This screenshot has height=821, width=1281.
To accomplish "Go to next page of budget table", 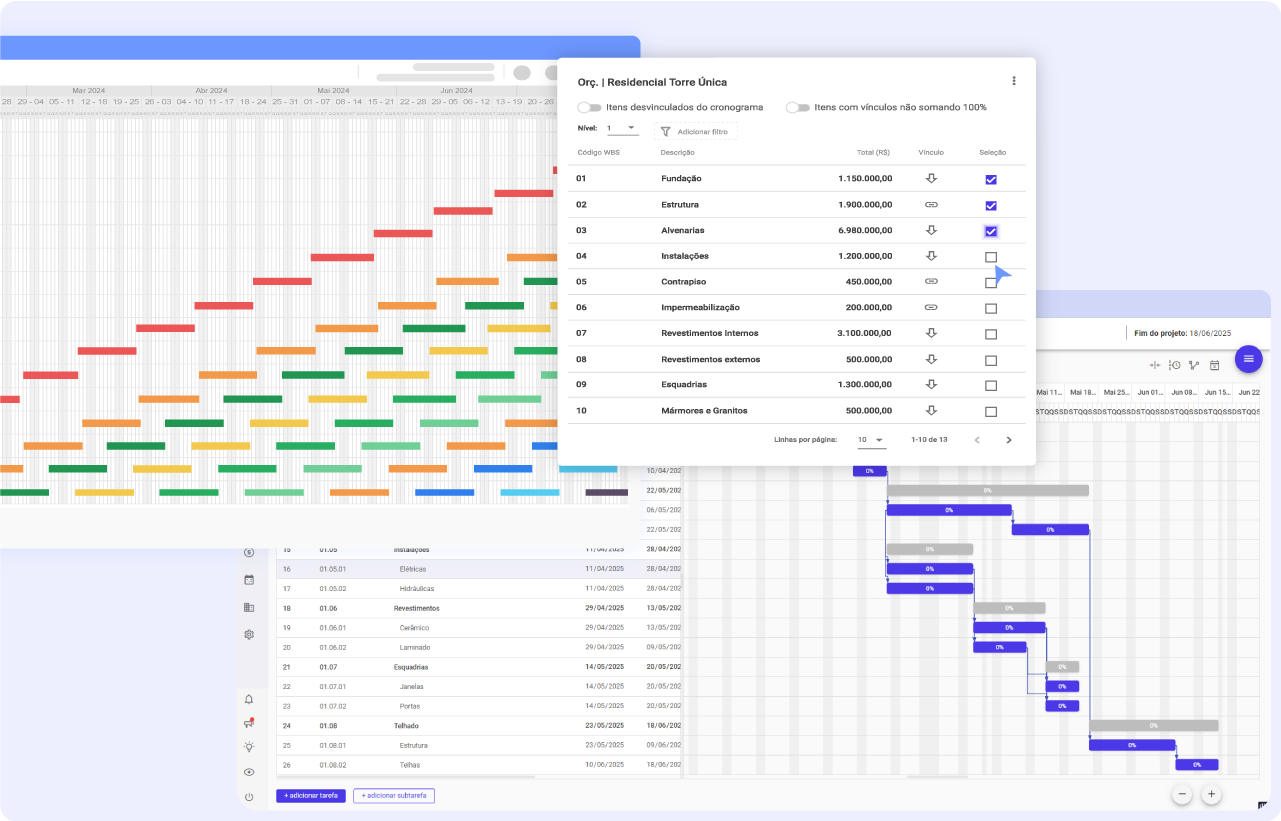I will [x=1009, y=440].
